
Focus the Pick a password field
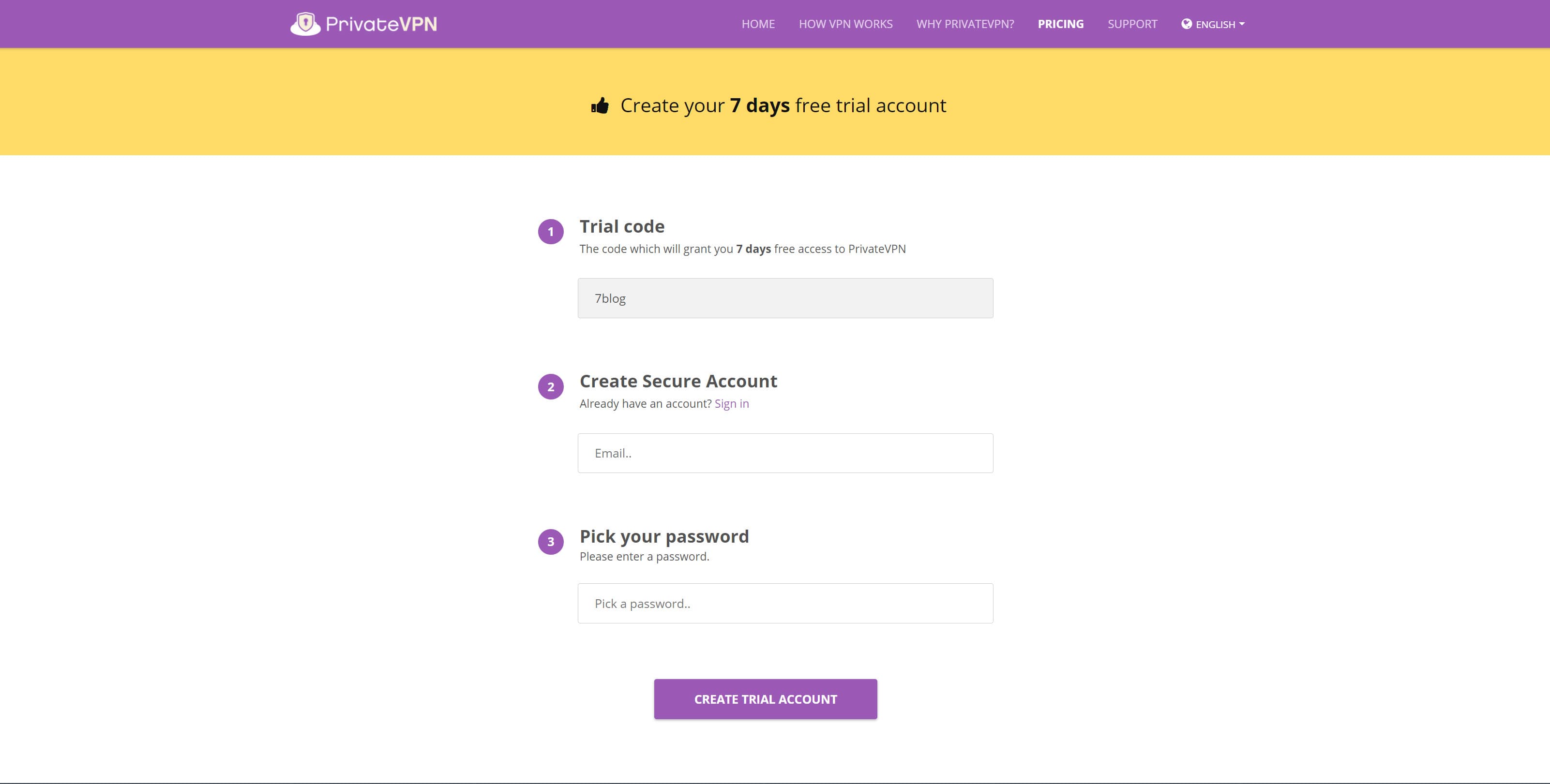[784, 603]
